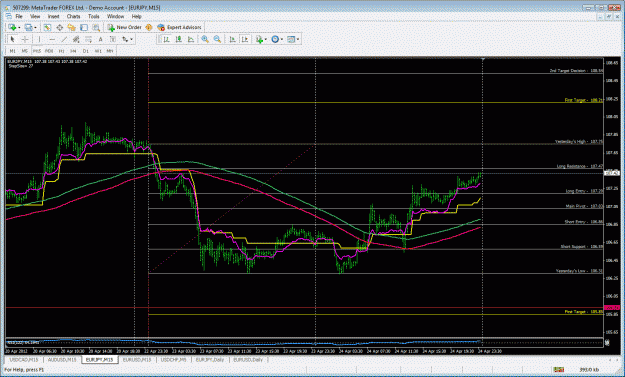
Task: Toggle the Expert Advisors button
Action: pyautogui.click(x=179, y=27)
